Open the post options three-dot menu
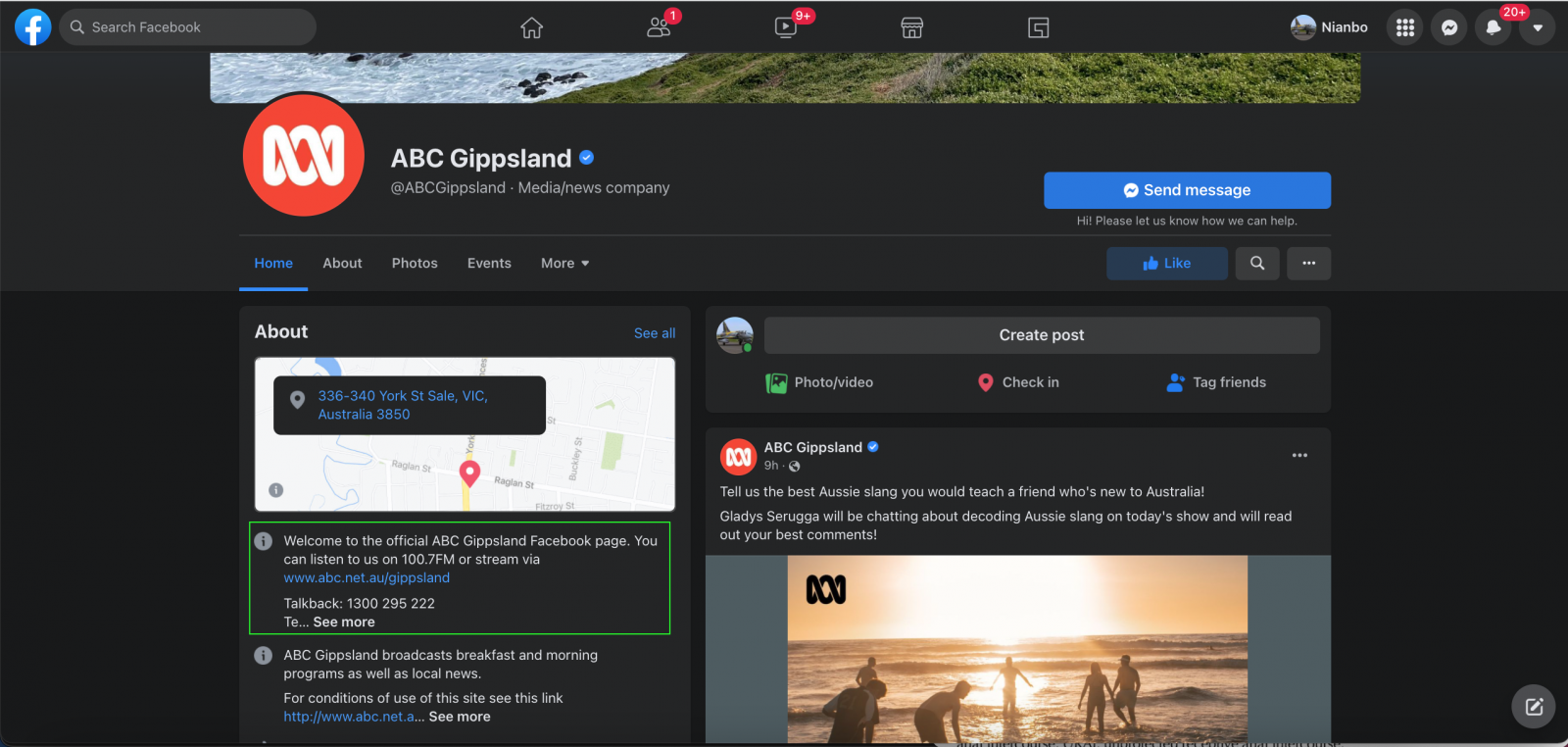The height and width of the screenshot is (747, 1568). tap(1299, 455)
